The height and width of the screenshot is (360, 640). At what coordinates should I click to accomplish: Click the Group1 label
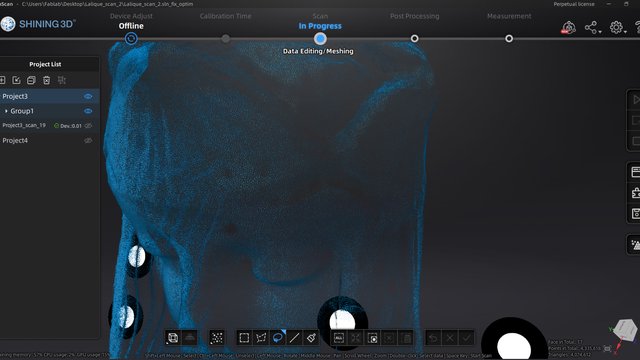tap(22, 111)
